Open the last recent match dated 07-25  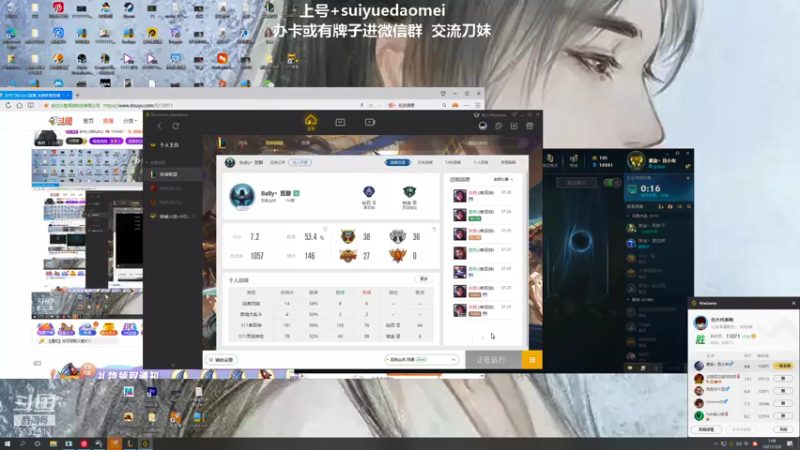point(483,310)
